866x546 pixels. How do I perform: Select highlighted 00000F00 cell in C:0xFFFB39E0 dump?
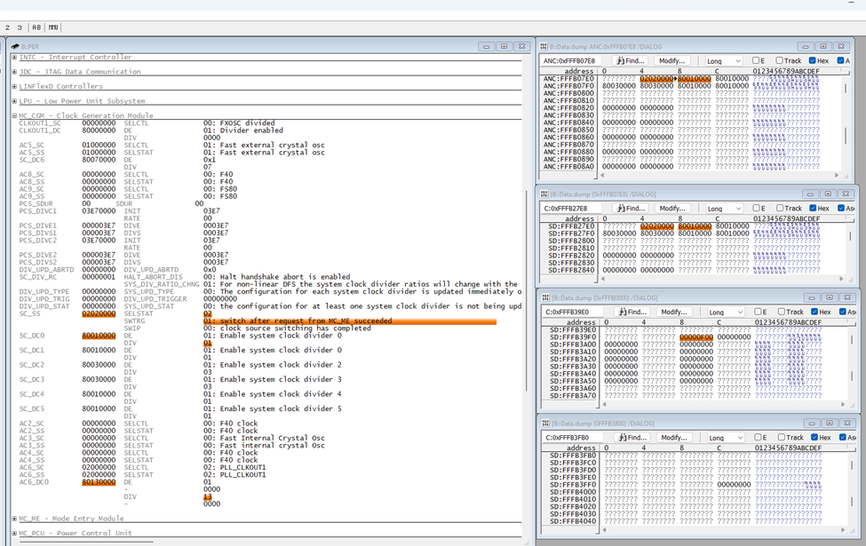click(696, 337)
